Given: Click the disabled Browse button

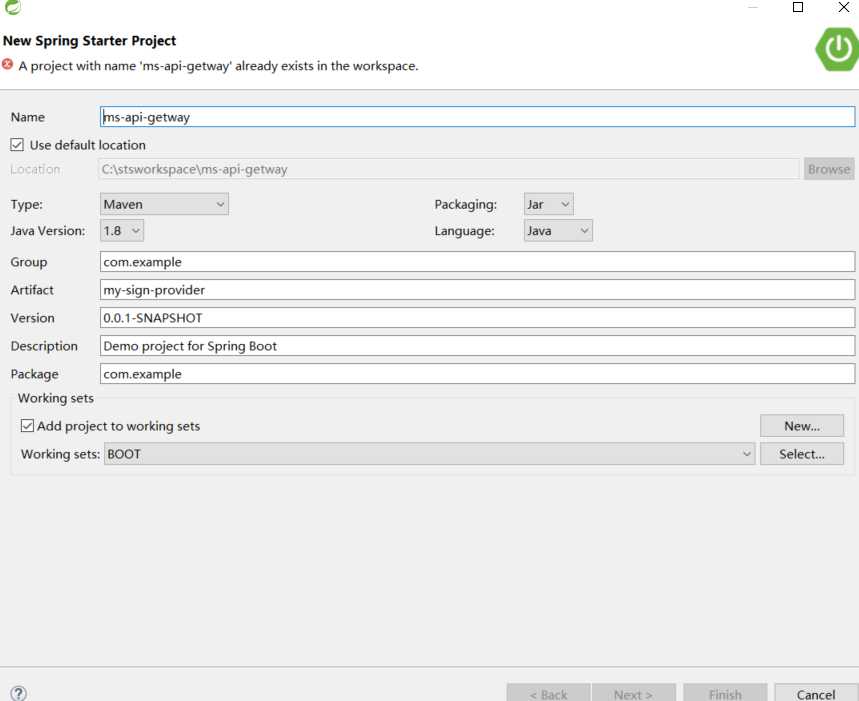Looking at the screenshot, I should [829, 169].
